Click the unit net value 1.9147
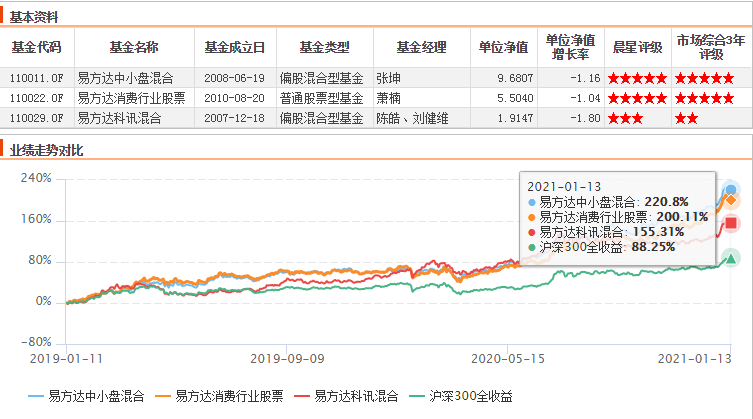 (515, 118)
